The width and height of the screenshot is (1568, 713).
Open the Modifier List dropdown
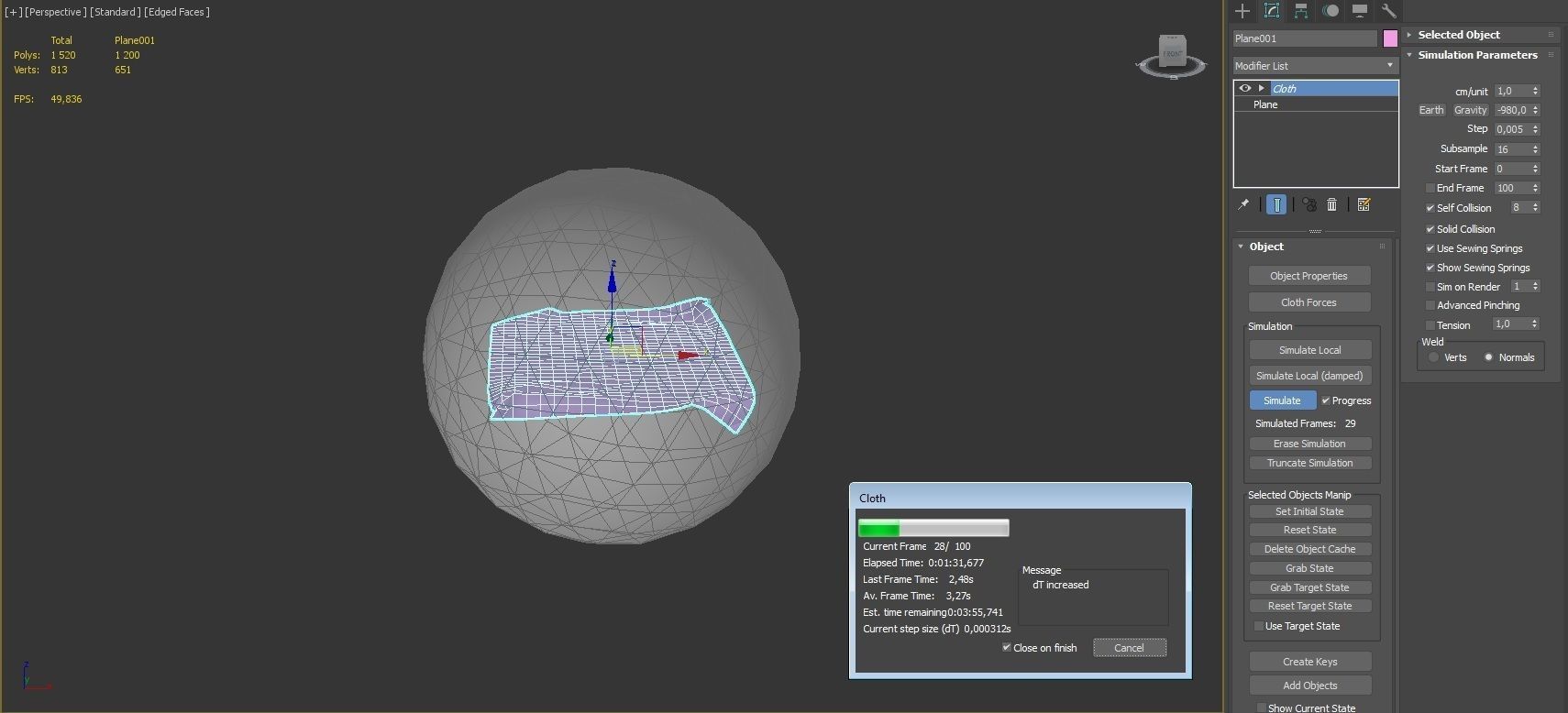pyautogui.click(x=1315, y=66)
